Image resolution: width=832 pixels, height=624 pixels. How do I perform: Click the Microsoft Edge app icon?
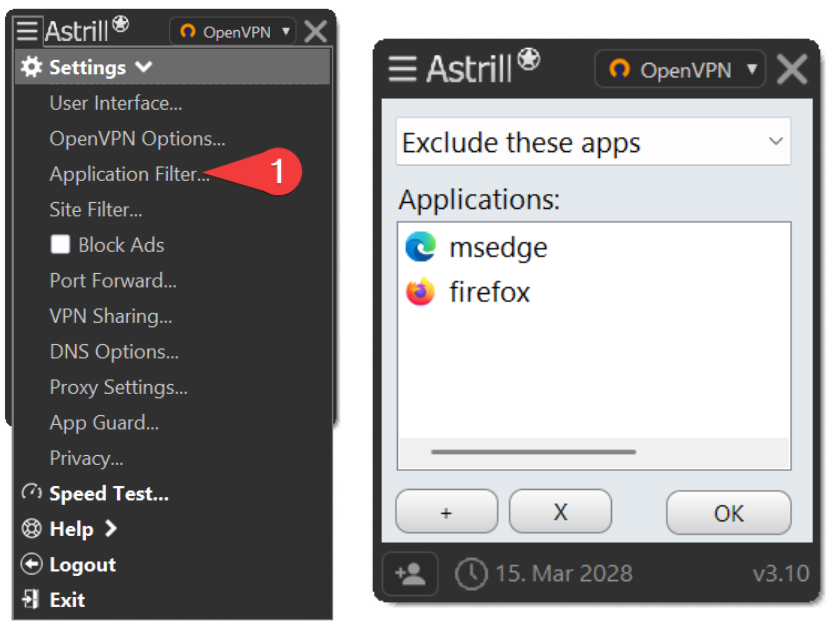[x=420, y=247]
